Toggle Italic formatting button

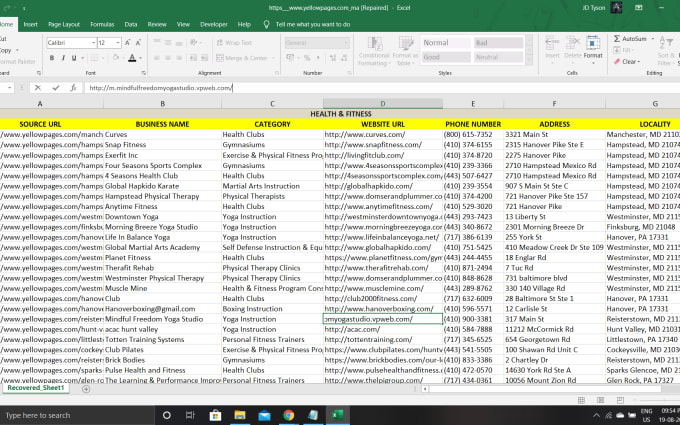[x=63, y=58]
